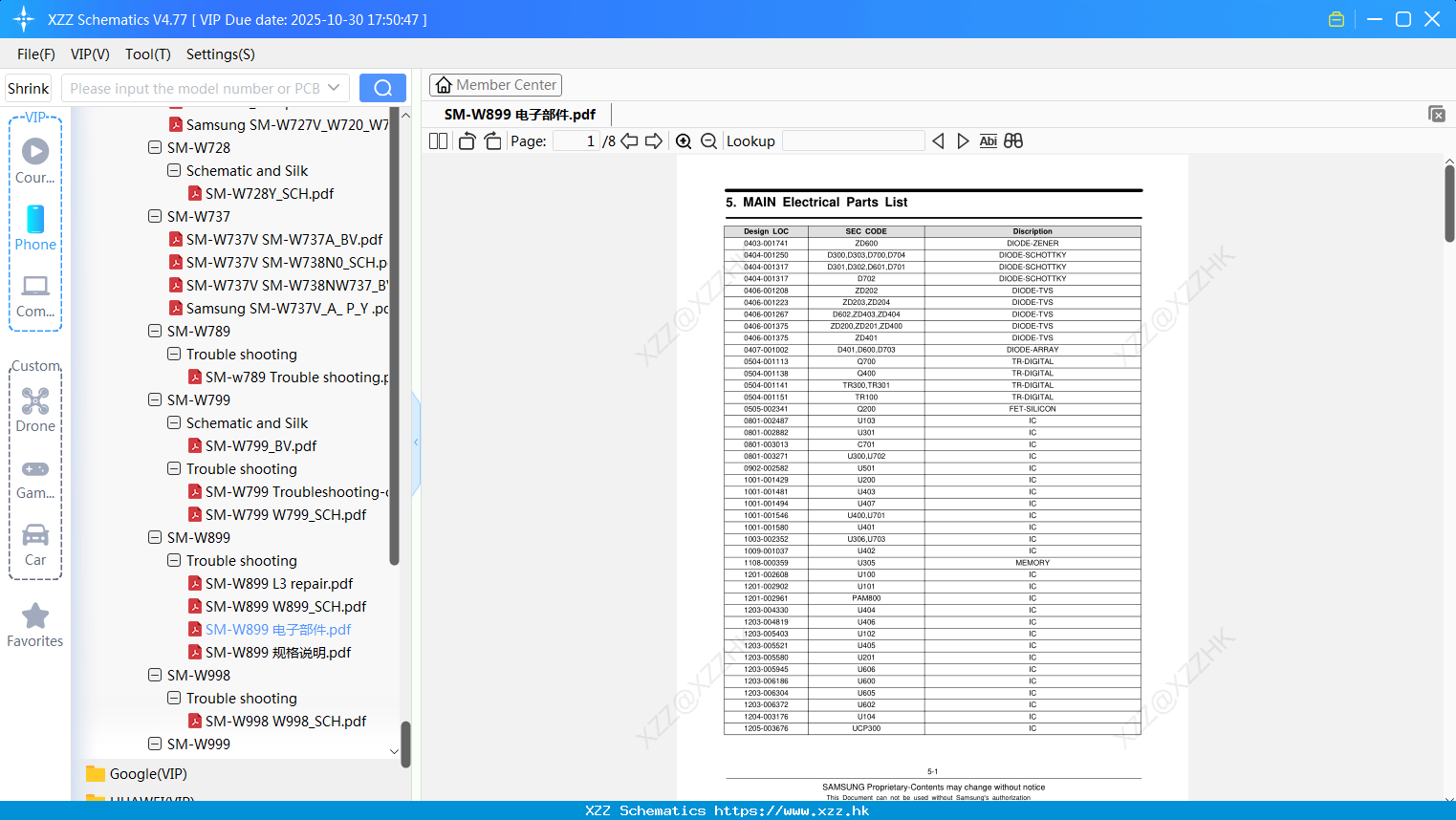The image size is (1456, 820).
Task: Open the Settings(S) menu
Action: coord(221,54)
